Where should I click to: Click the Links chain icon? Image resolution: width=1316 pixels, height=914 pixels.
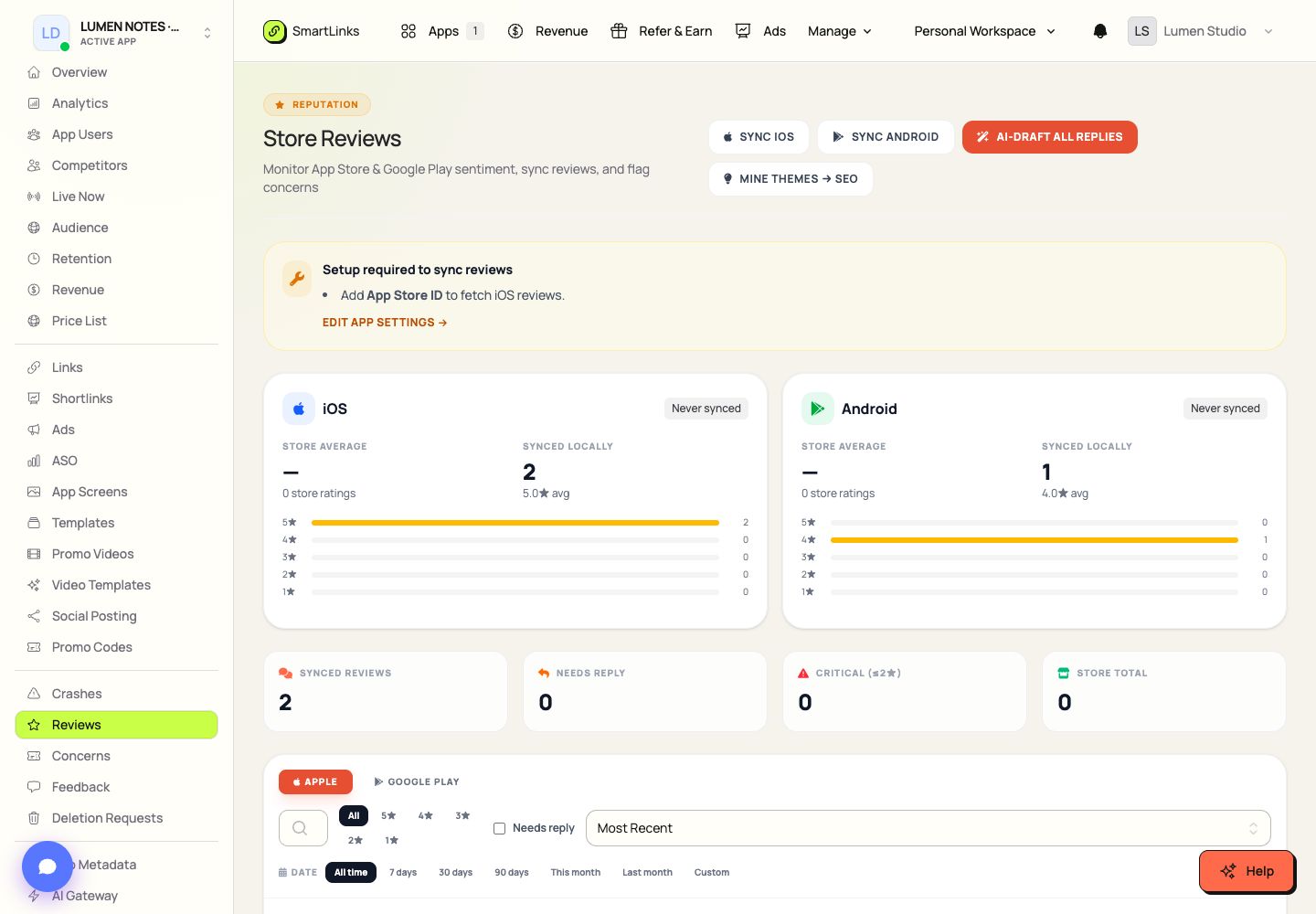click(x=34, y=367)
